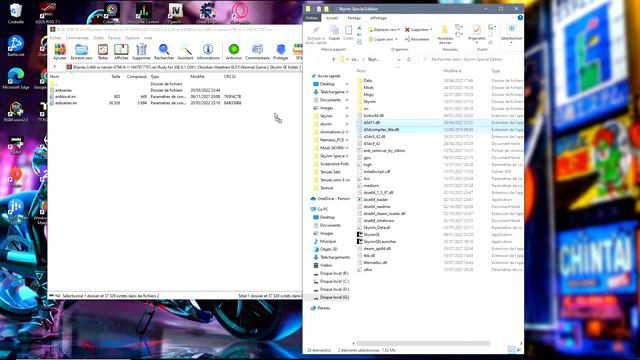Open the Déplacer vers dropdown
The width and height of the screenshot is (640, 360).
[384, 30]
